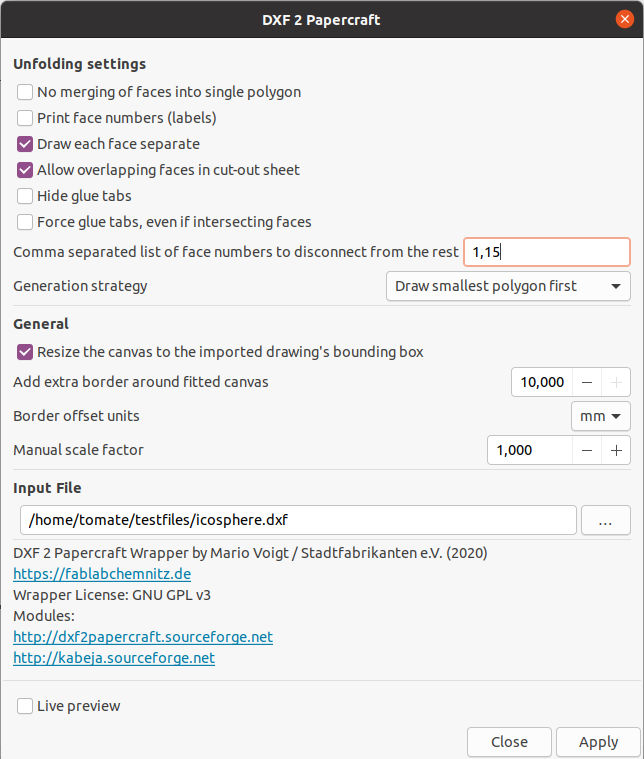Open the Border offset units mm dropdown
This screenshot has height=759, width=644.
click(x=600, y=416)
